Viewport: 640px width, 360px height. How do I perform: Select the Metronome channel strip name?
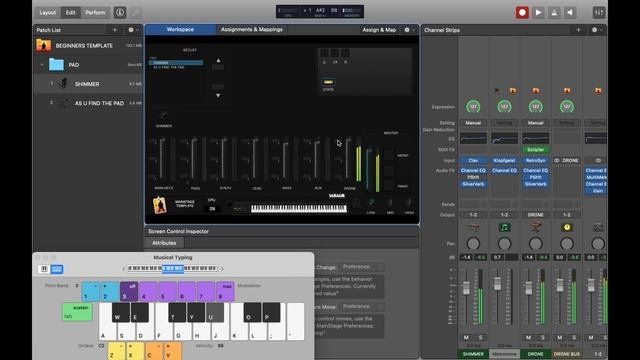pyautogui.click(x=504, y=354)
